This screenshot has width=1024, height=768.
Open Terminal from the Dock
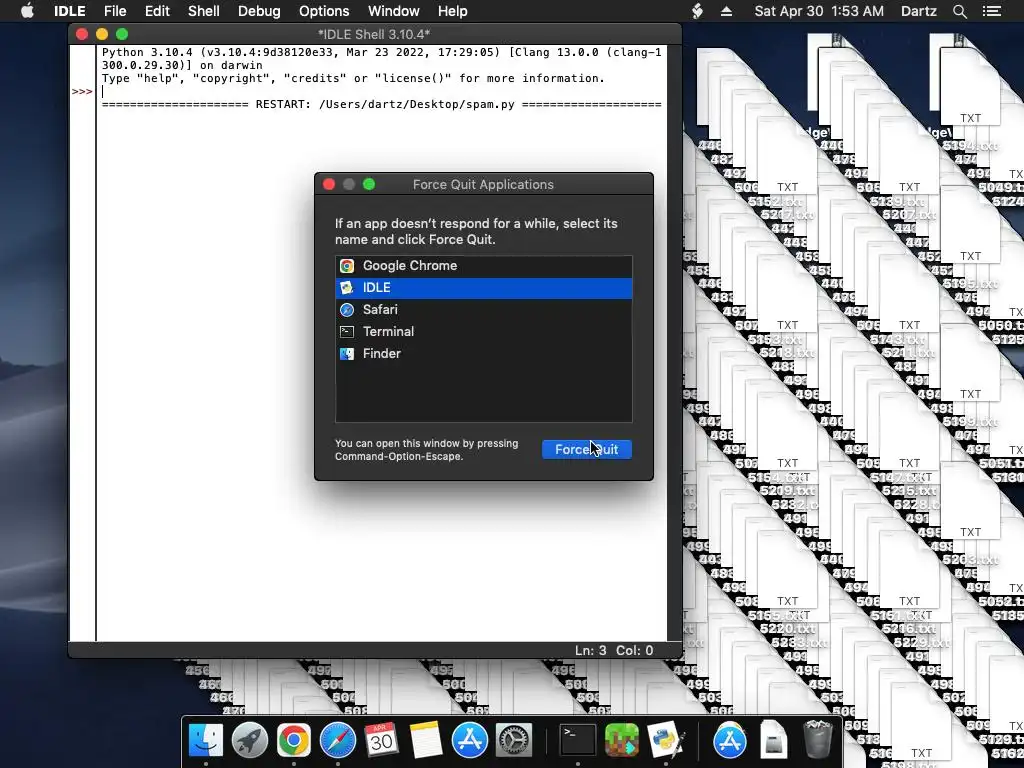(578, 741)
